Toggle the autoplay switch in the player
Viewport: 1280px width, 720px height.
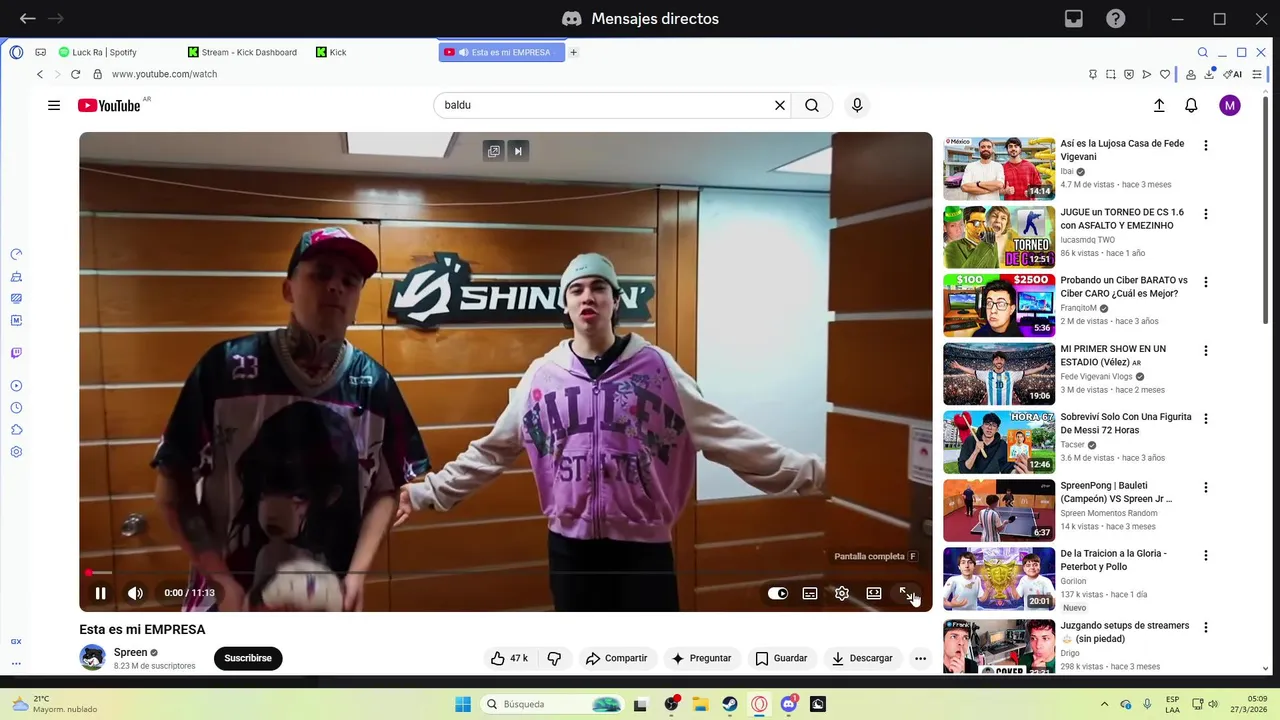coord(778,593)
